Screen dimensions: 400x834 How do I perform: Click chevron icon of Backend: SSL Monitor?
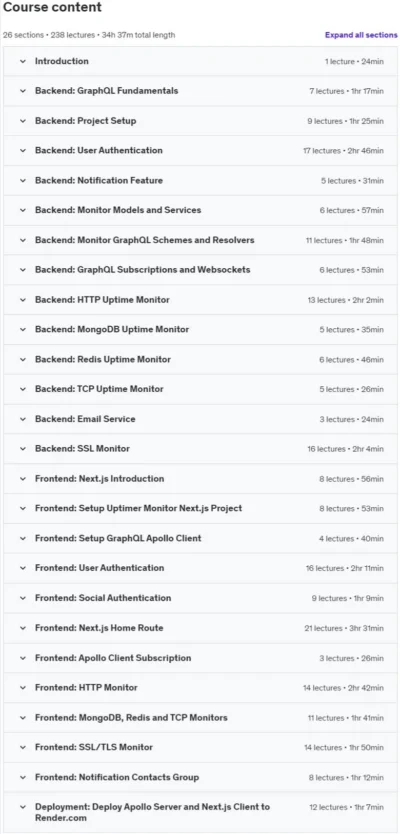tap(23, 448)
